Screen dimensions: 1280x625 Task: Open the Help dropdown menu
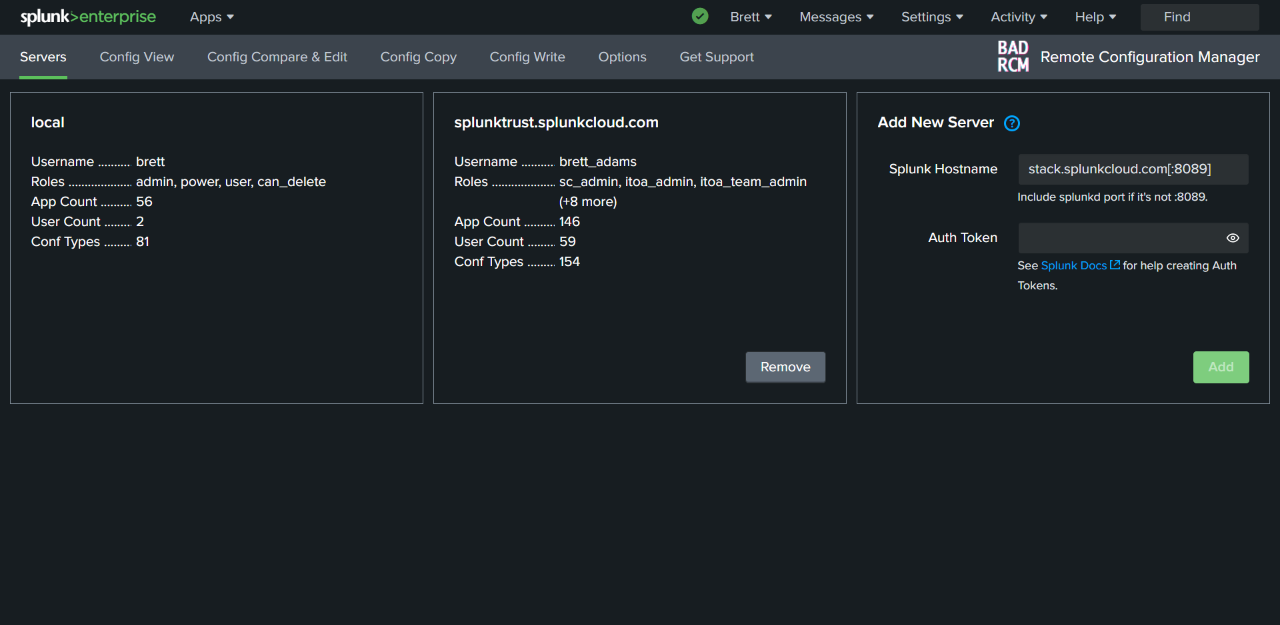1095,17
